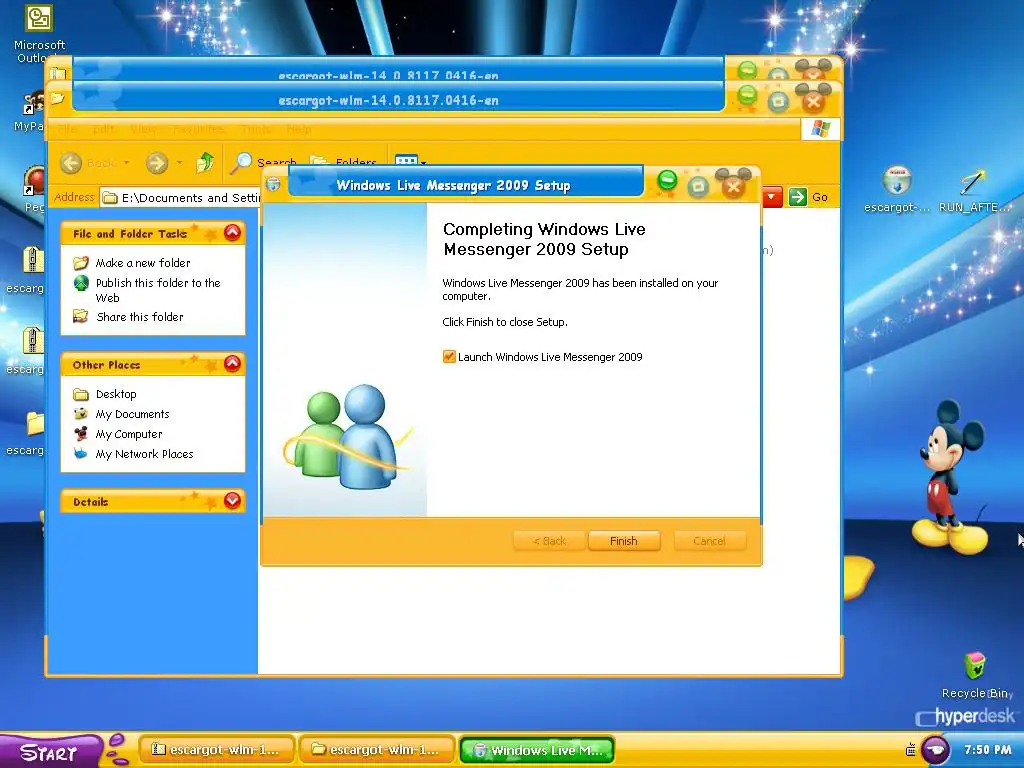Minimize the front escargot-wlm Explorer window
Image resolution: width=1024 pixels, height=768 pixels.
pos(747,96)
